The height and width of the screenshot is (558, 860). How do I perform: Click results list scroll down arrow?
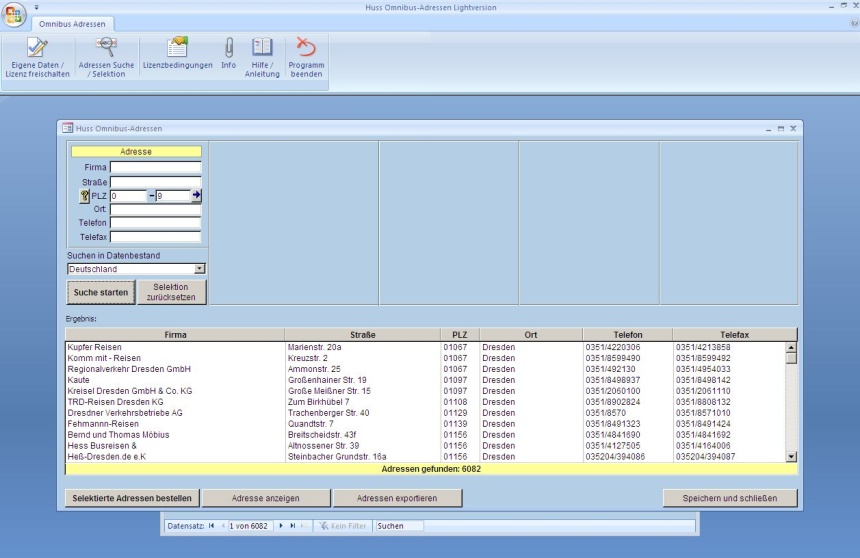791,456
